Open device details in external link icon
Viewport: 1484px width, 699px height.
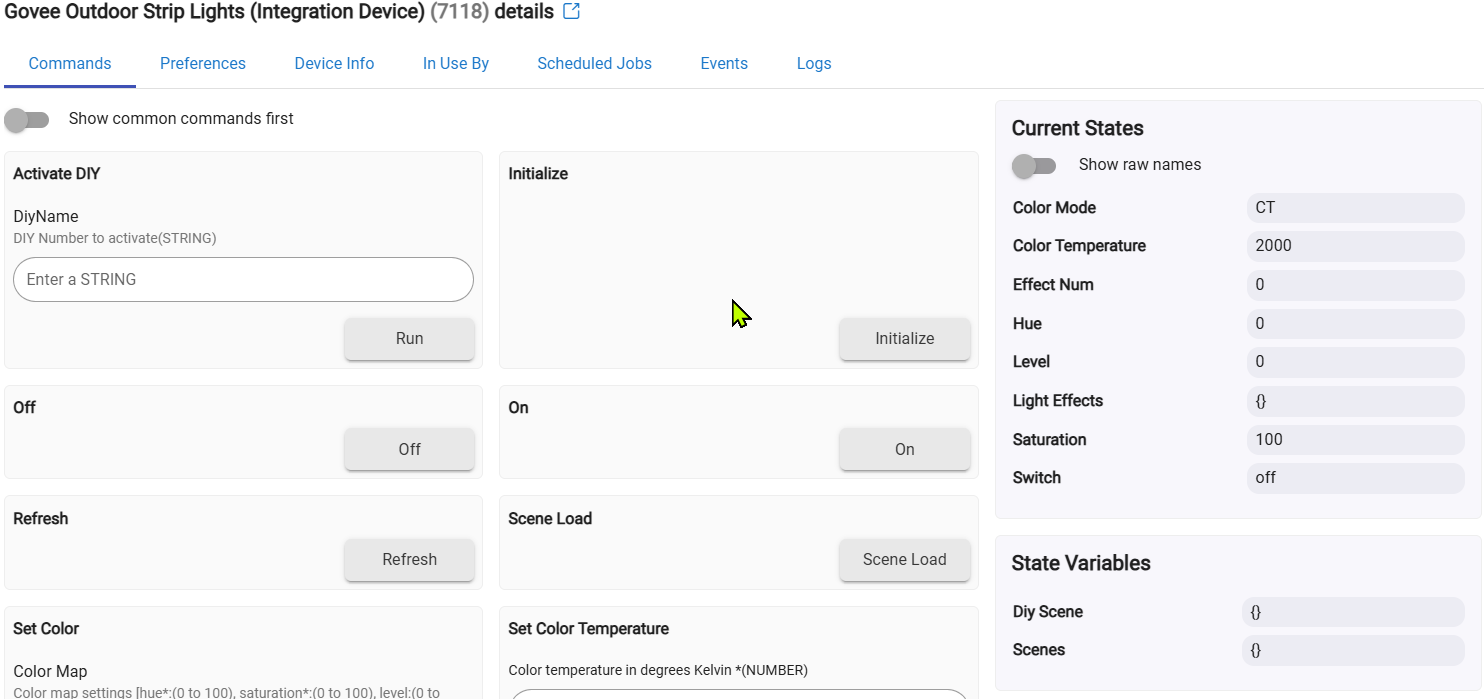(x=571, y=12)
